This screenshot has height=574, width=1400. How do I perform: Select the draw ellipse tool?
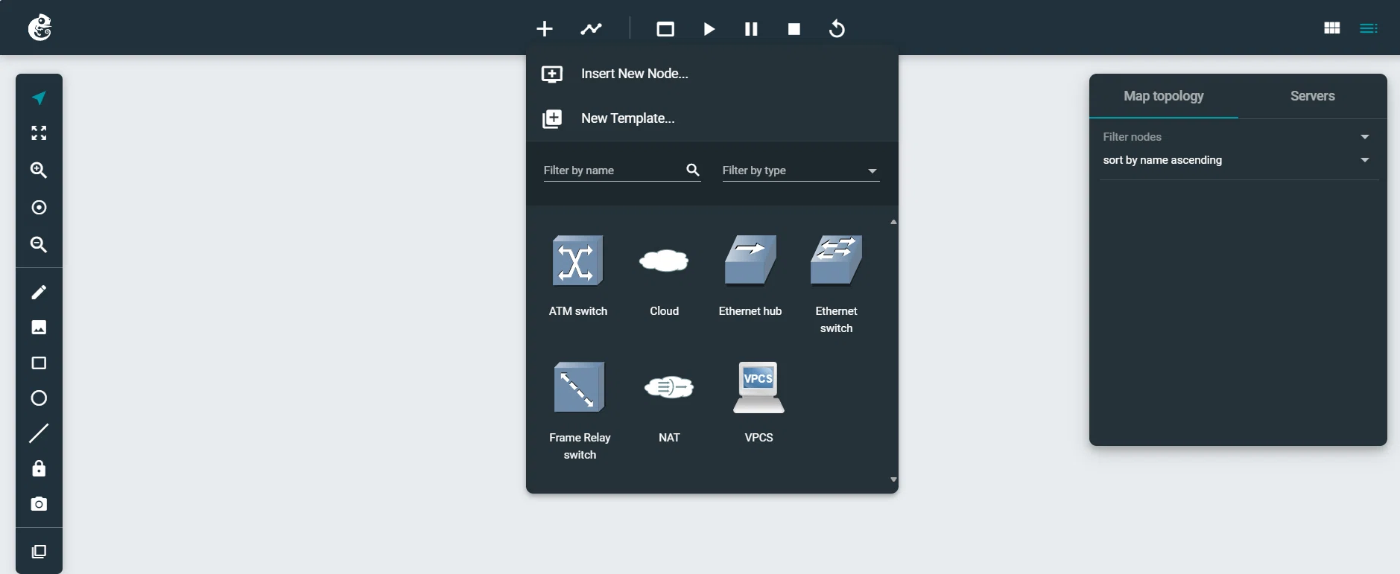pos(39,398)
